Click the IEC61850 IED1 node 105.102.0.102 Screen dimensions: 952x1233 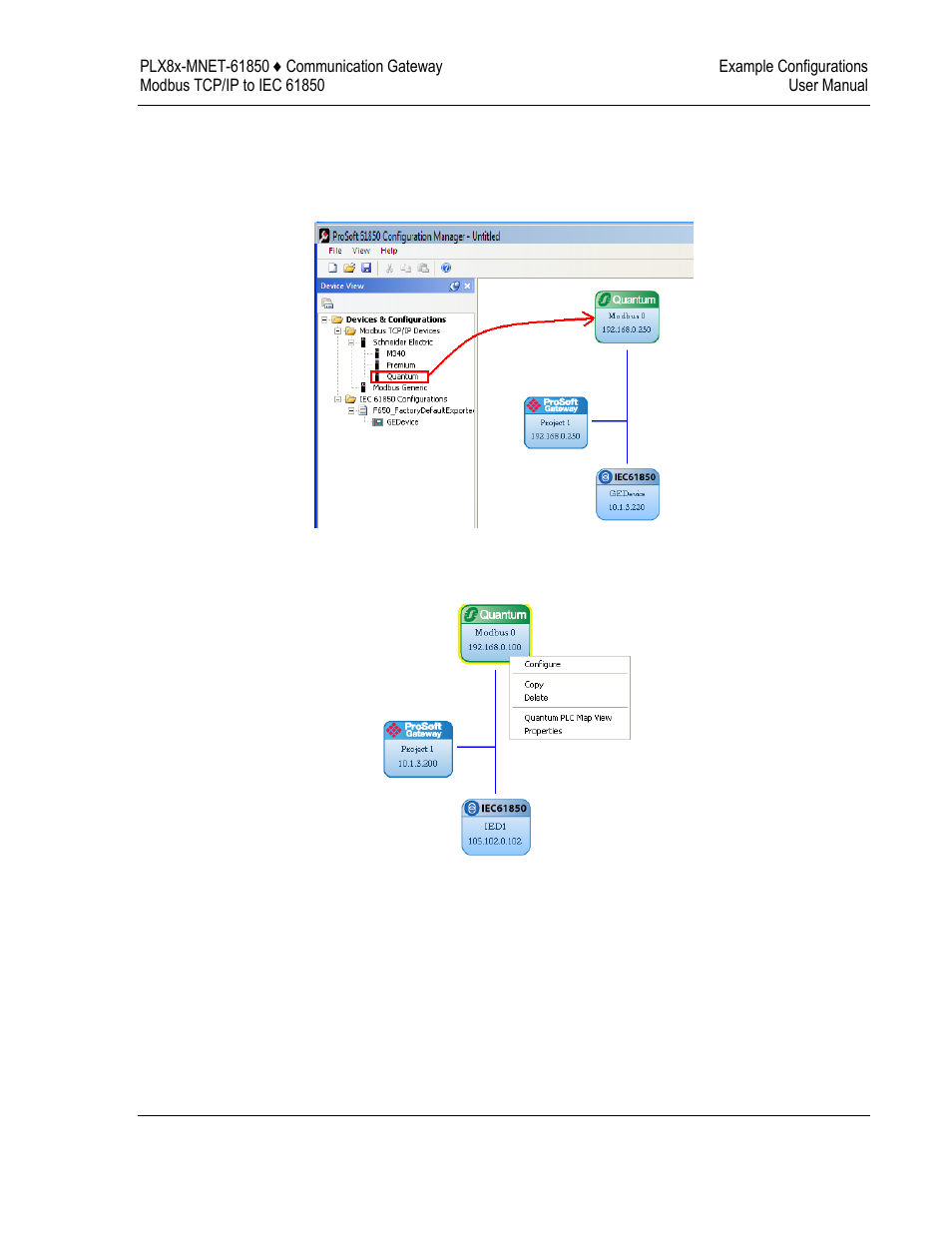[496, 827]
